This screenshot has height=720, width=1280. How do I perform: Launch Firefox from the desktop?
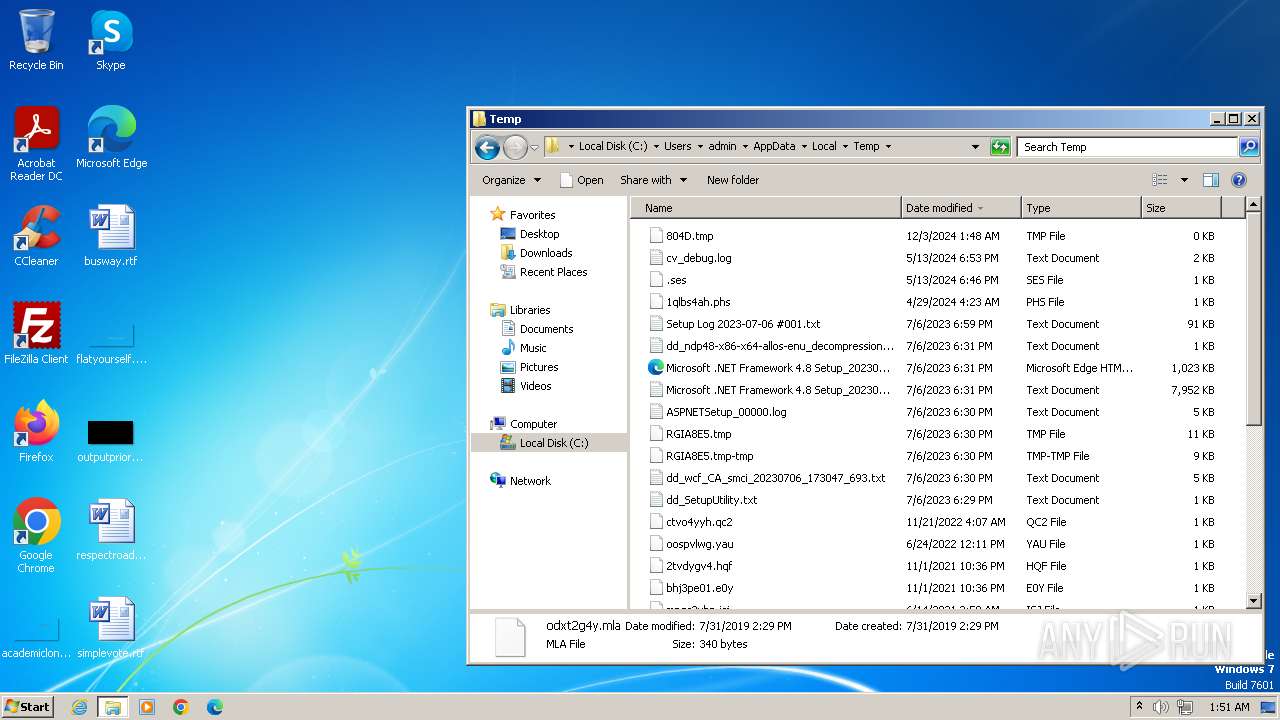[x=36, y=431]
